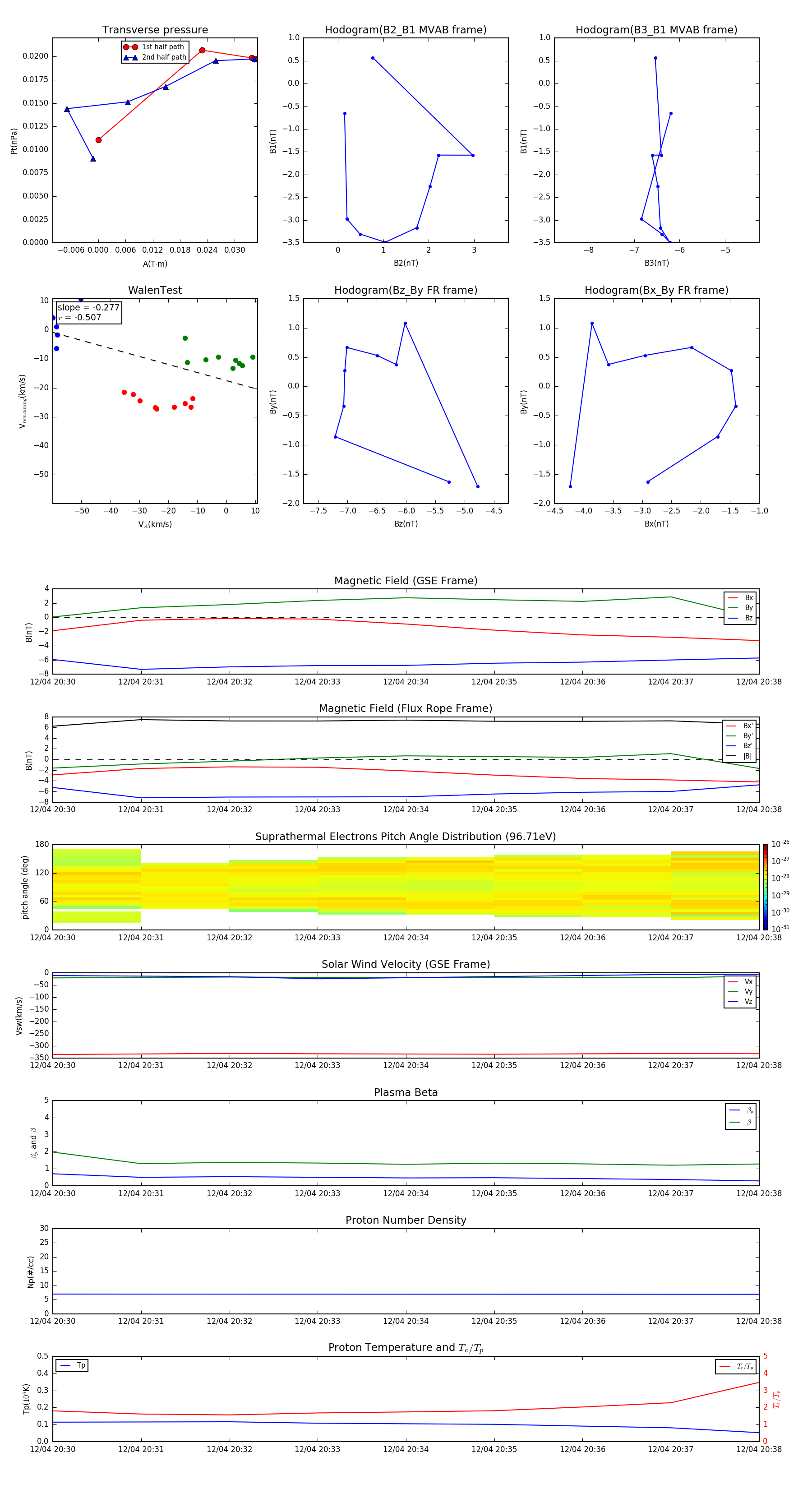Click the 'Bx(nT)' x-axis label

pos(656,524)
